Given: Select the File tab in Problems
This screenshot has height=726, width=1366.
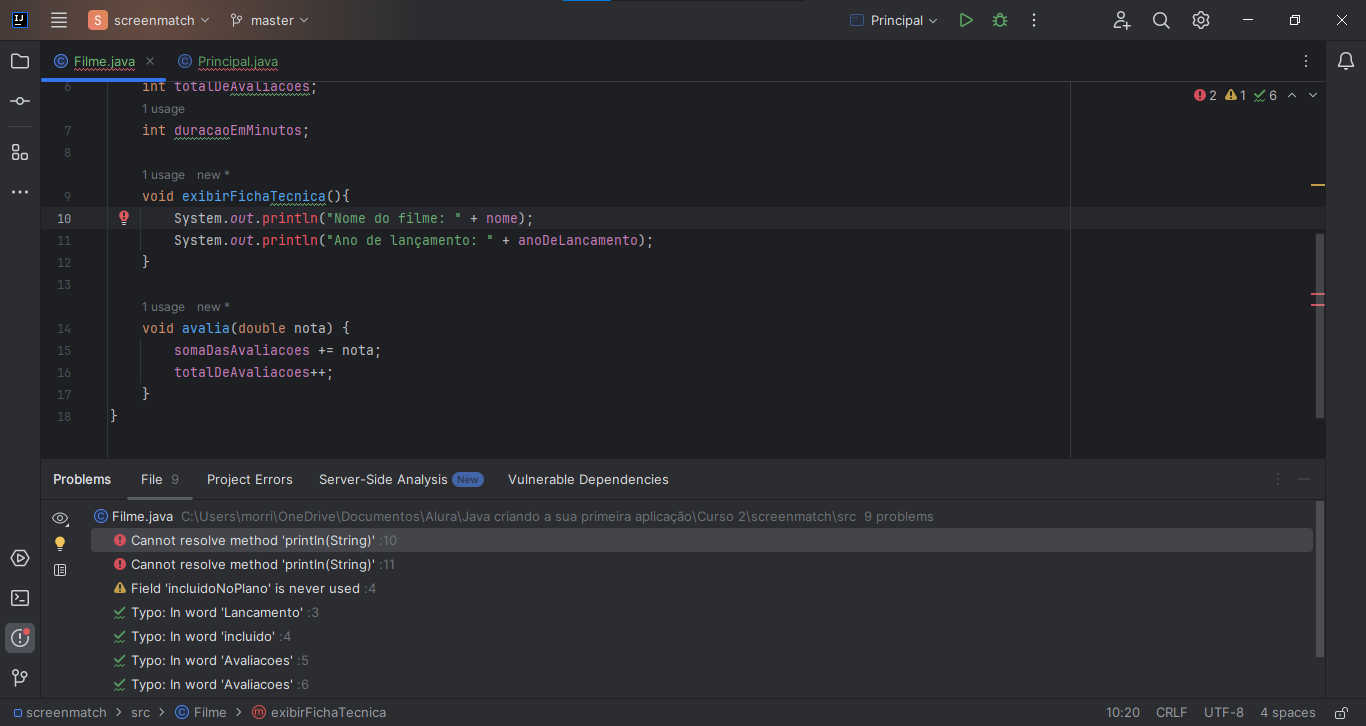Looking at the screenshot, I should [x=160, y=479].
